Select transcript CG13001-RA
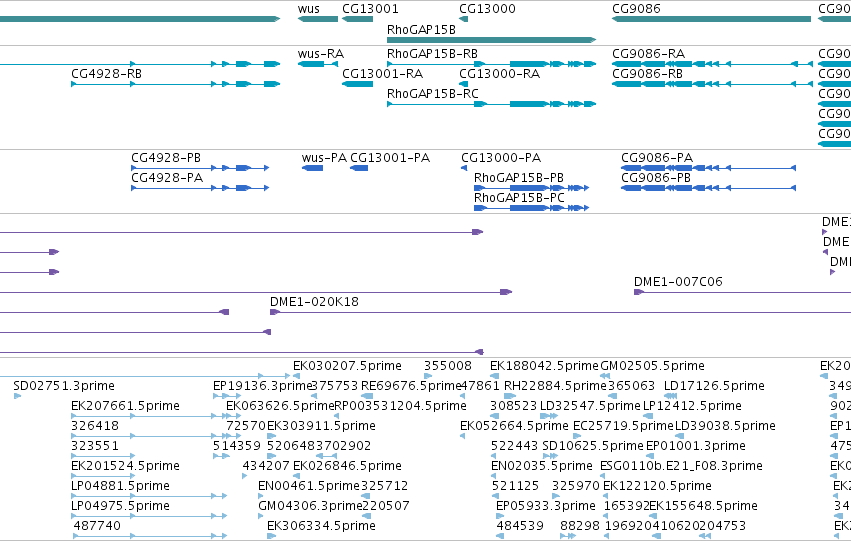The image size is (851, 541). click(x=357, y=84)
